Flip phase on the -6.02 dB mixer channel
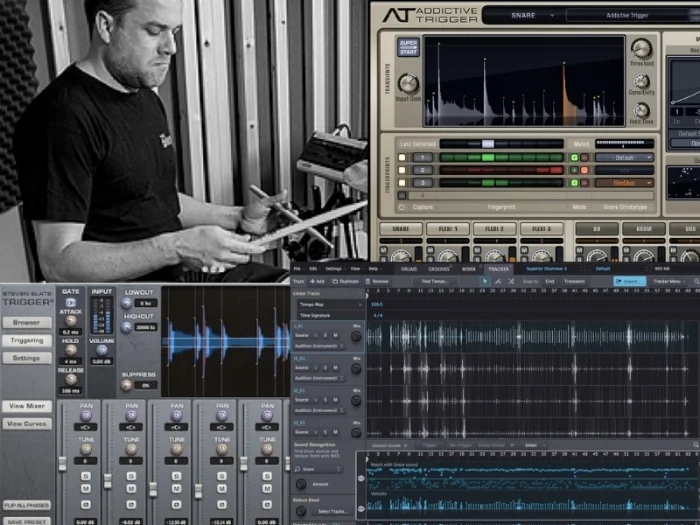 point(131,505)
